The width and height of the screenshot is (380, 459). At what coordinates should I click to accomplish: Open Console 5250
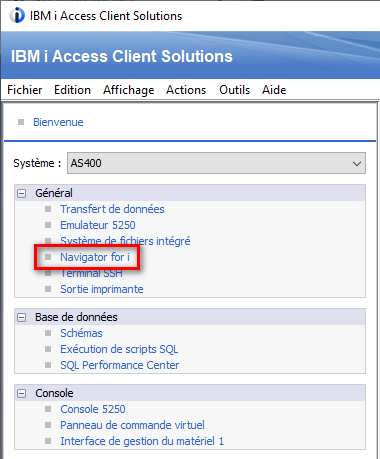[93, 409]
